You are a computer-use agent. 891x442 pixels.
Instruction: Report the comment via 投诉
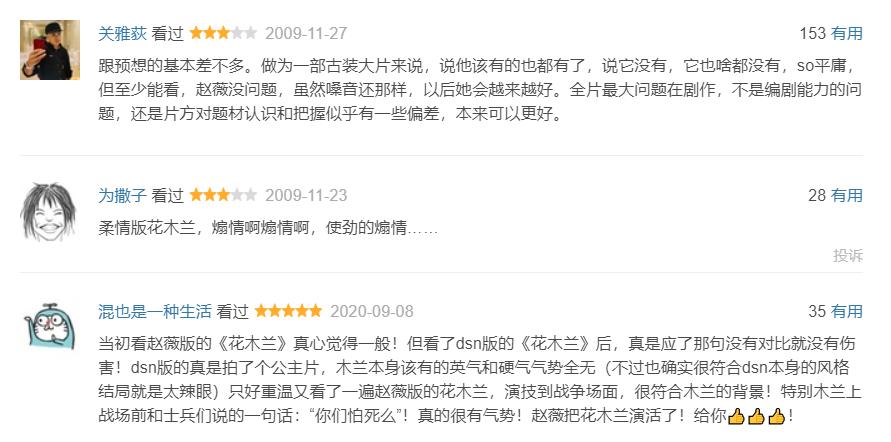[x=848, y=256]
